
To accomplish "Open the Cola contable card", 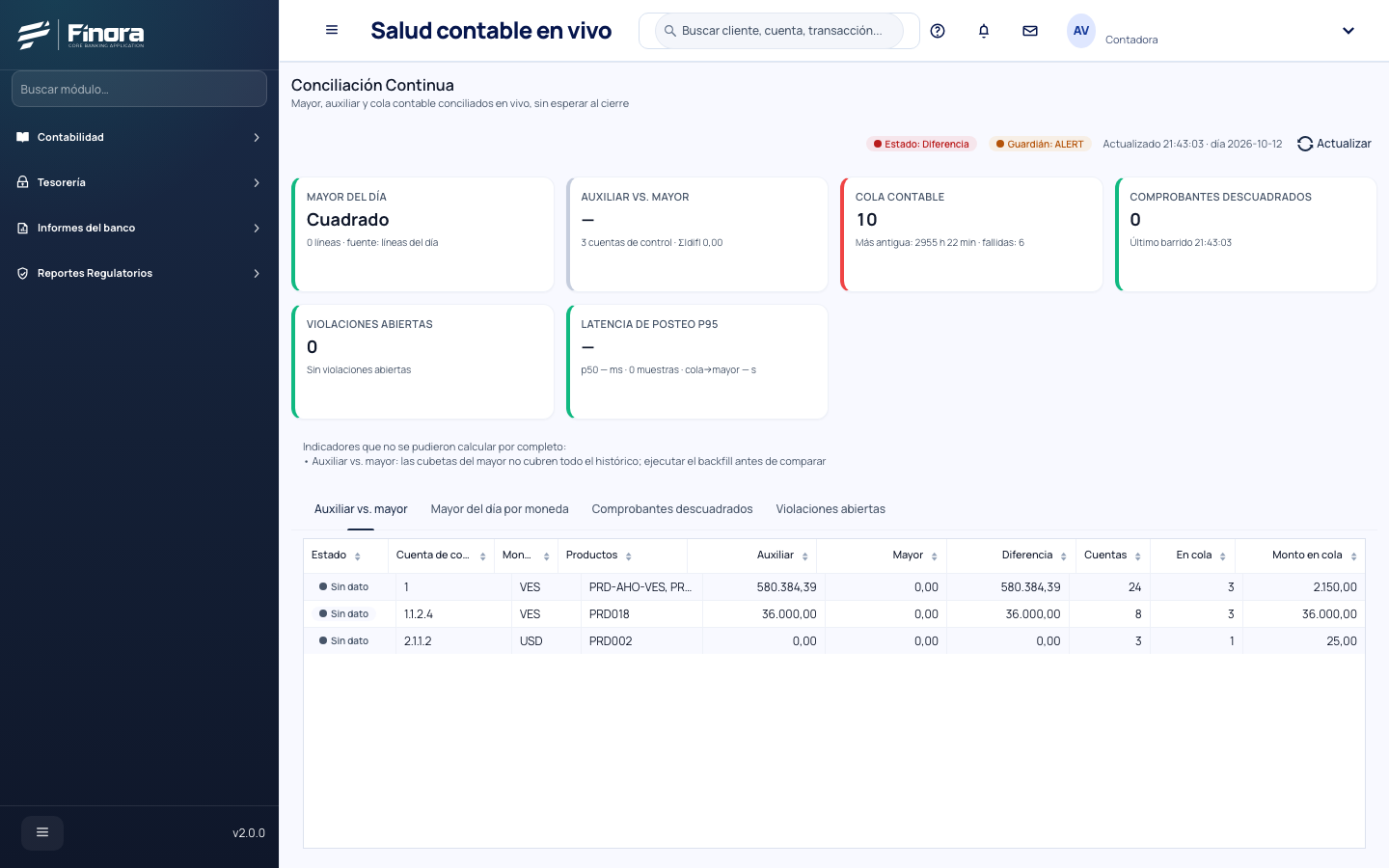I will (x=971, y=234).
